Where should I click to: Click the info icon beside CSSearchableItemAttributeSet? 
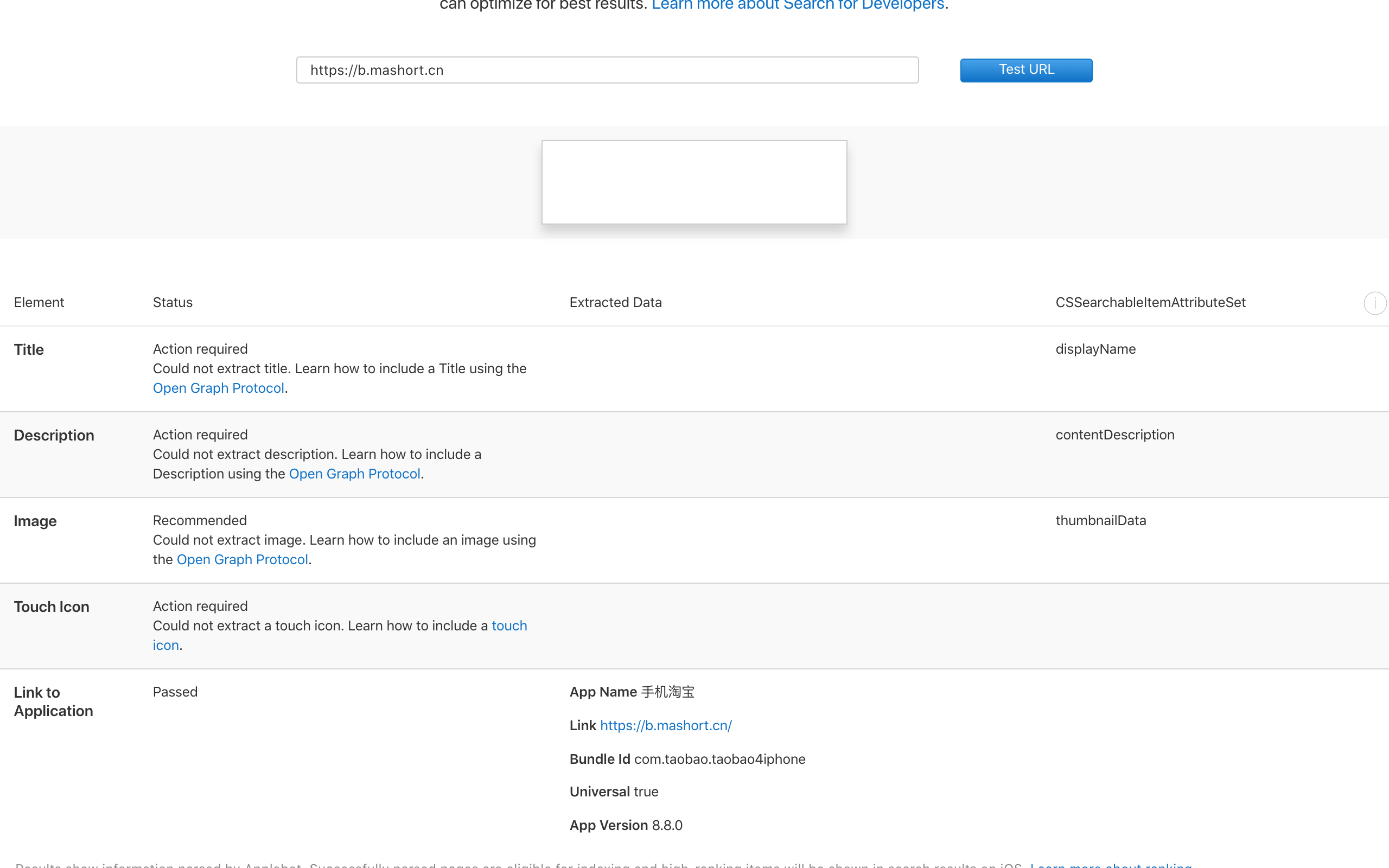1375,303
